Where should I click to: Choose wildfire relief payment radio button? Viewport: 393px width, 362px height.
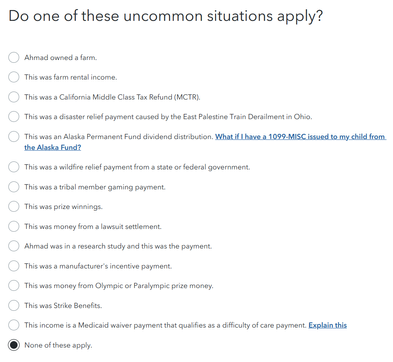(x=14, y=167)
